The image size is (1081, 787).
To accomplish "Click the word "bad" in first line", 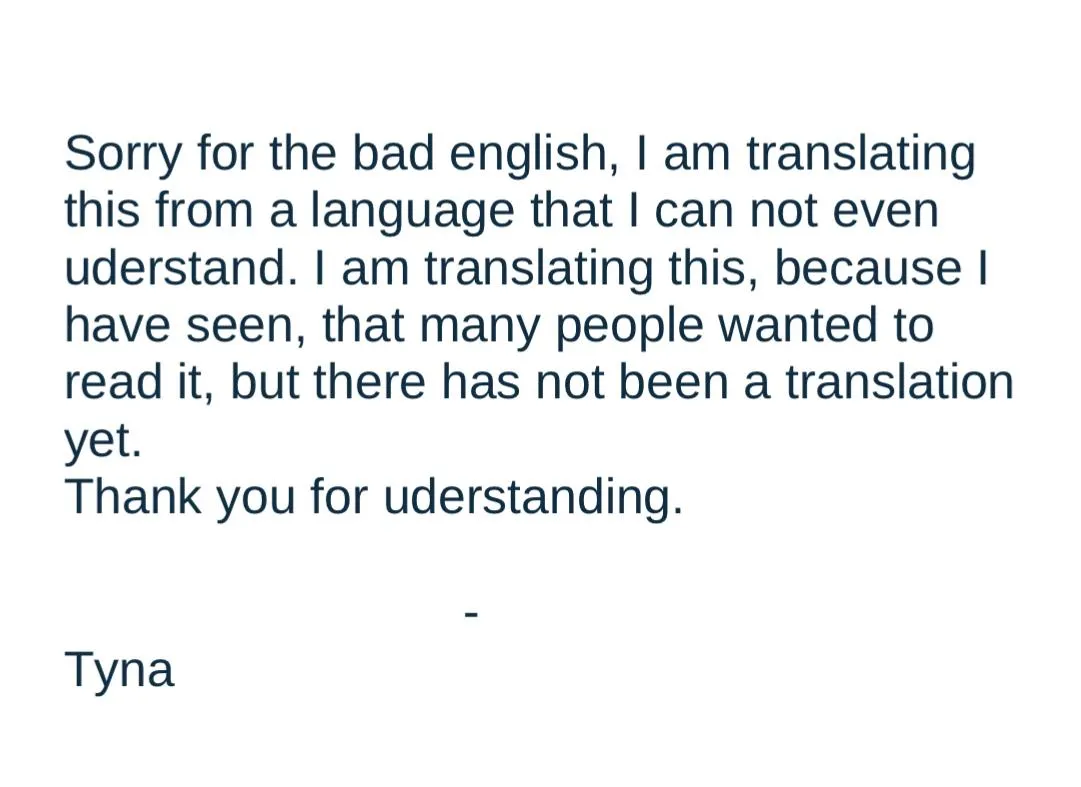I will click(393, 152).
